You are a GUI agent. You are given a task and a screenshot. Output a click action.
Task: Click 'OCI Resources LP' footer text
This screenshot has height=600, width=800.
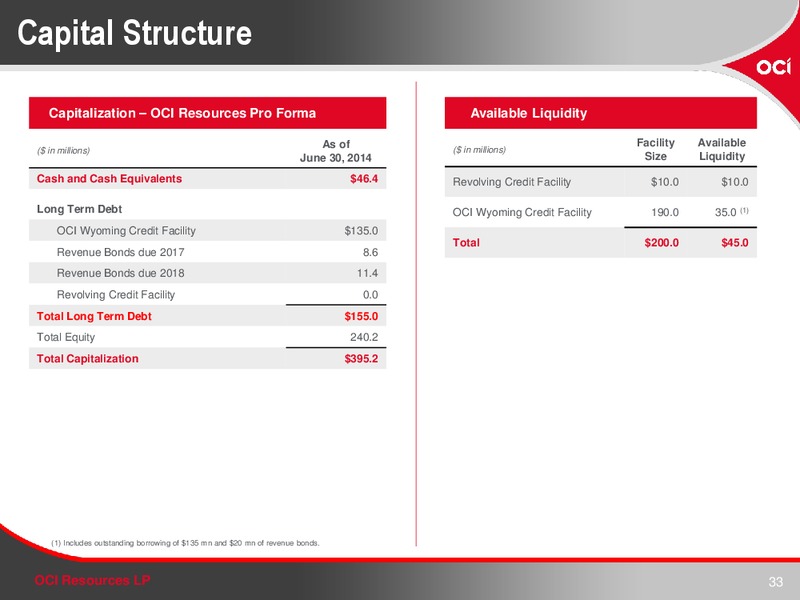click(92, 581)
